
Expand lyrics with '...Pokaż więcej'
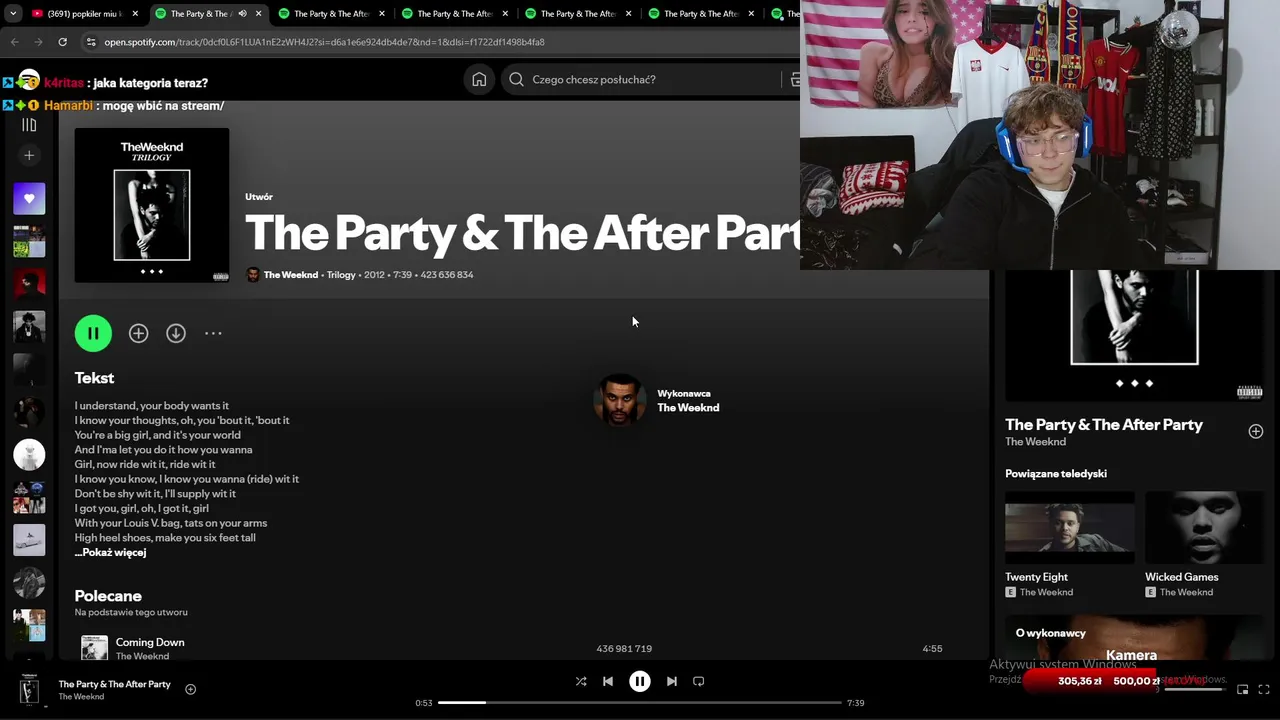point(110,553)
